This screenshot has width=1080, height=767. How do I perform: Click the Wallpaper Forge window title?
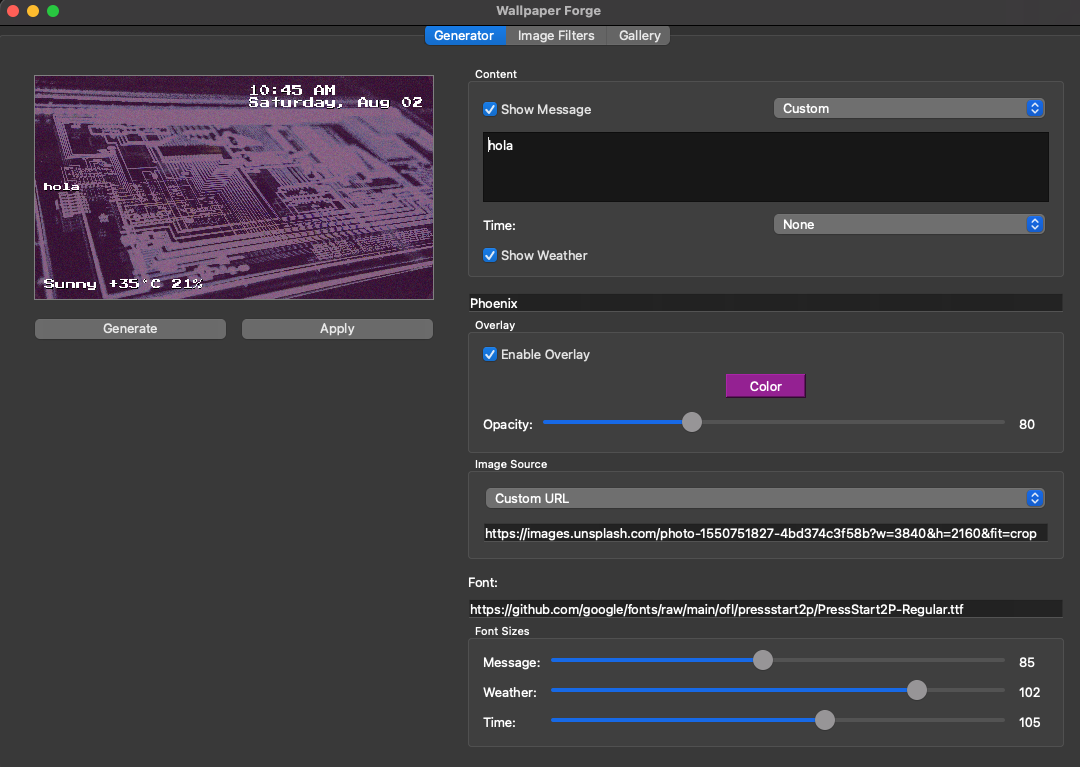click(548, 10)
